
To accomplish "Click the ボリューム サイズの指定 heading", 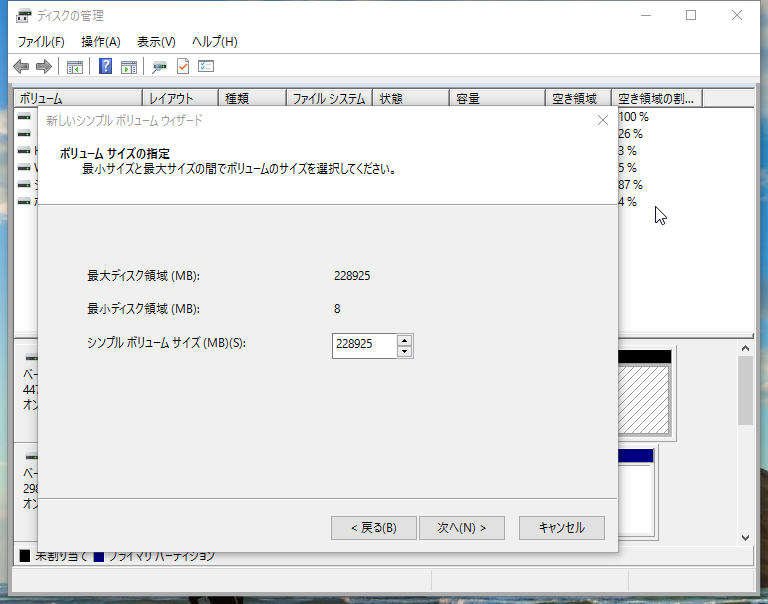I will coord(115,153).
